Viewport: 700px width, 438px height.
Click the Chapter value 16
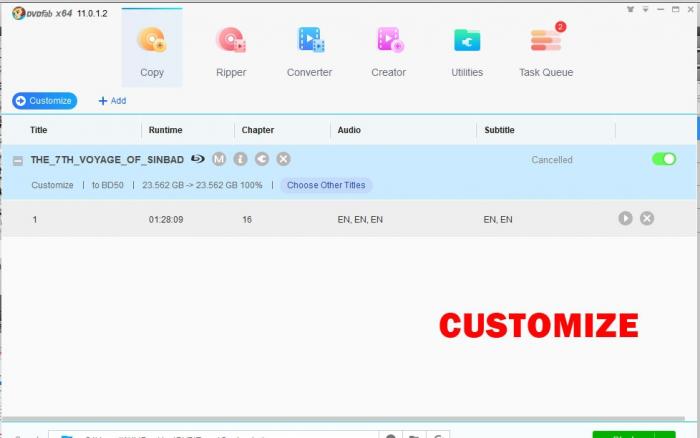click(247, 220)
